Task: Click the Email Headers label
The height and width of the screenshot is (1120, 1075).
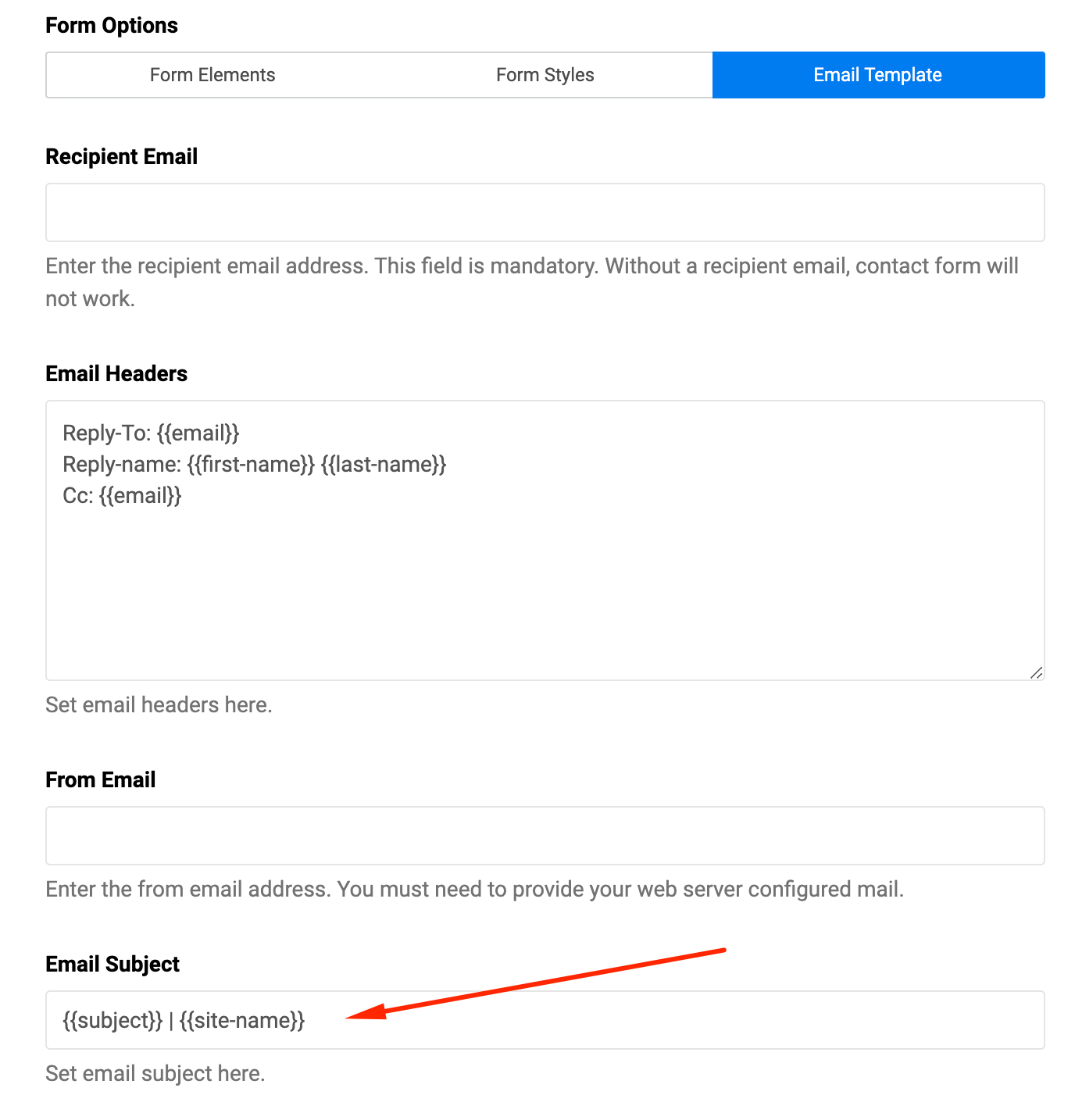Action: (116, 374)
